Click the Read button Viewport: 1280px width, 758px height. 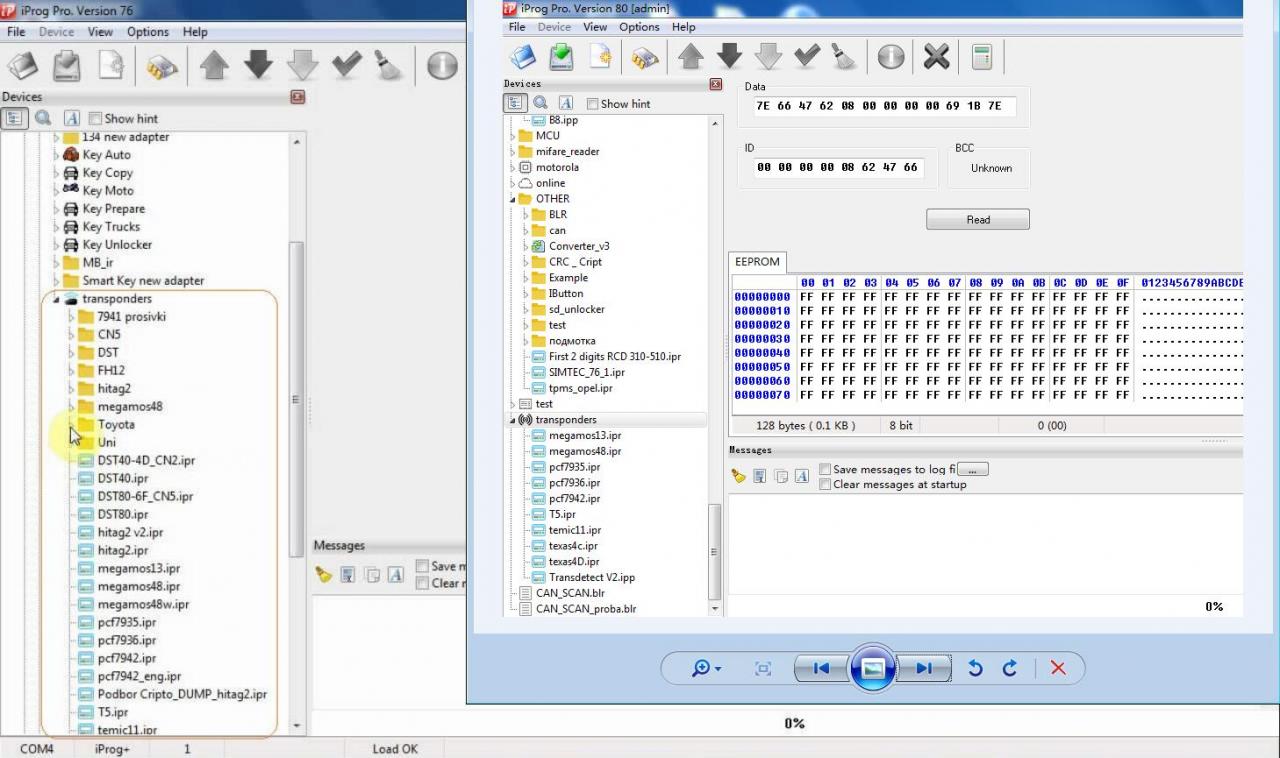[x=978, y=220]
